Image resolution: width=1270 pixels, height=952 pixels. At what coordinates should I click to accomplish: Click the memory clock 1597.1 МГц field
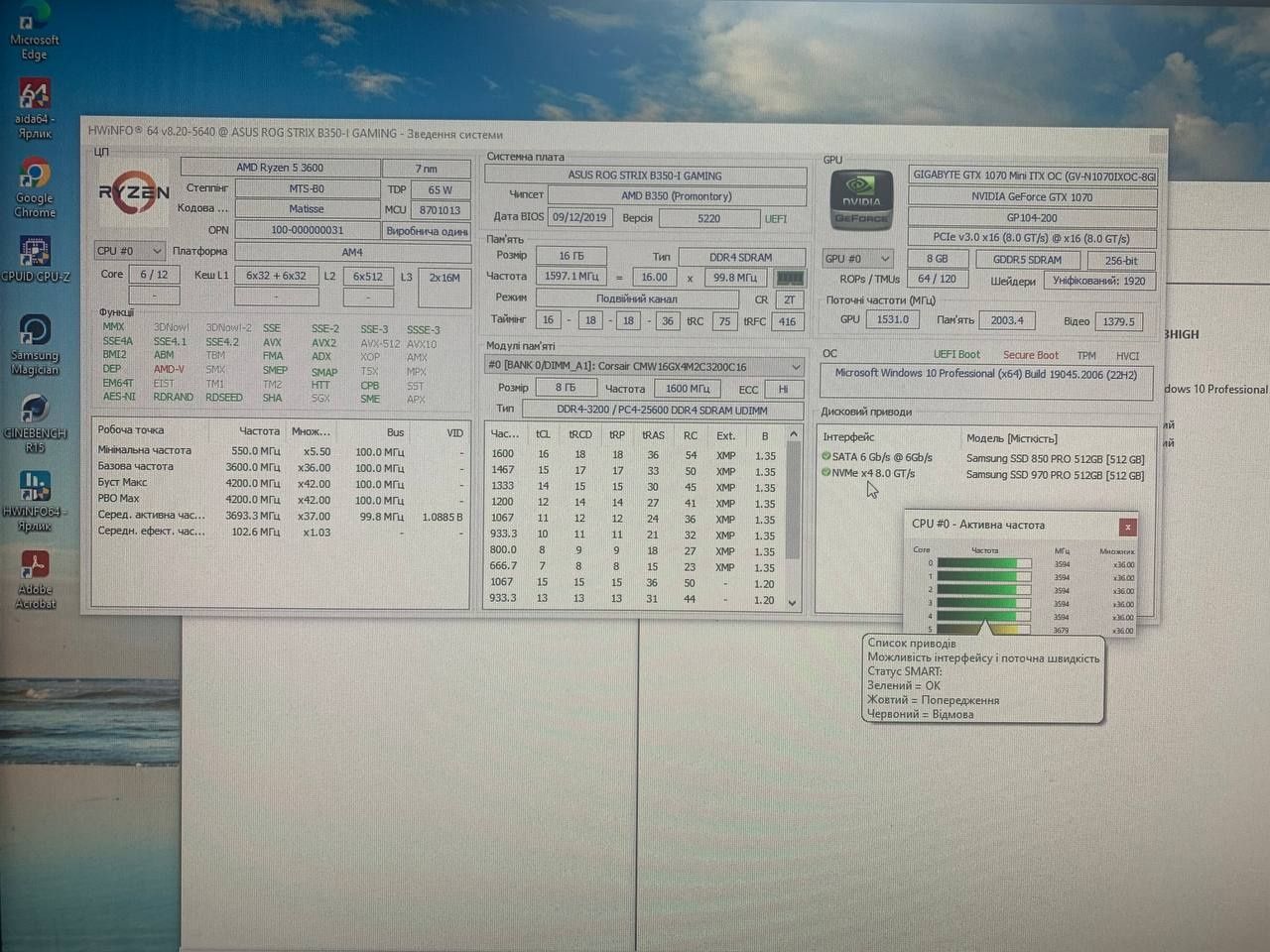pyautogui.click(x=571, y=277)
